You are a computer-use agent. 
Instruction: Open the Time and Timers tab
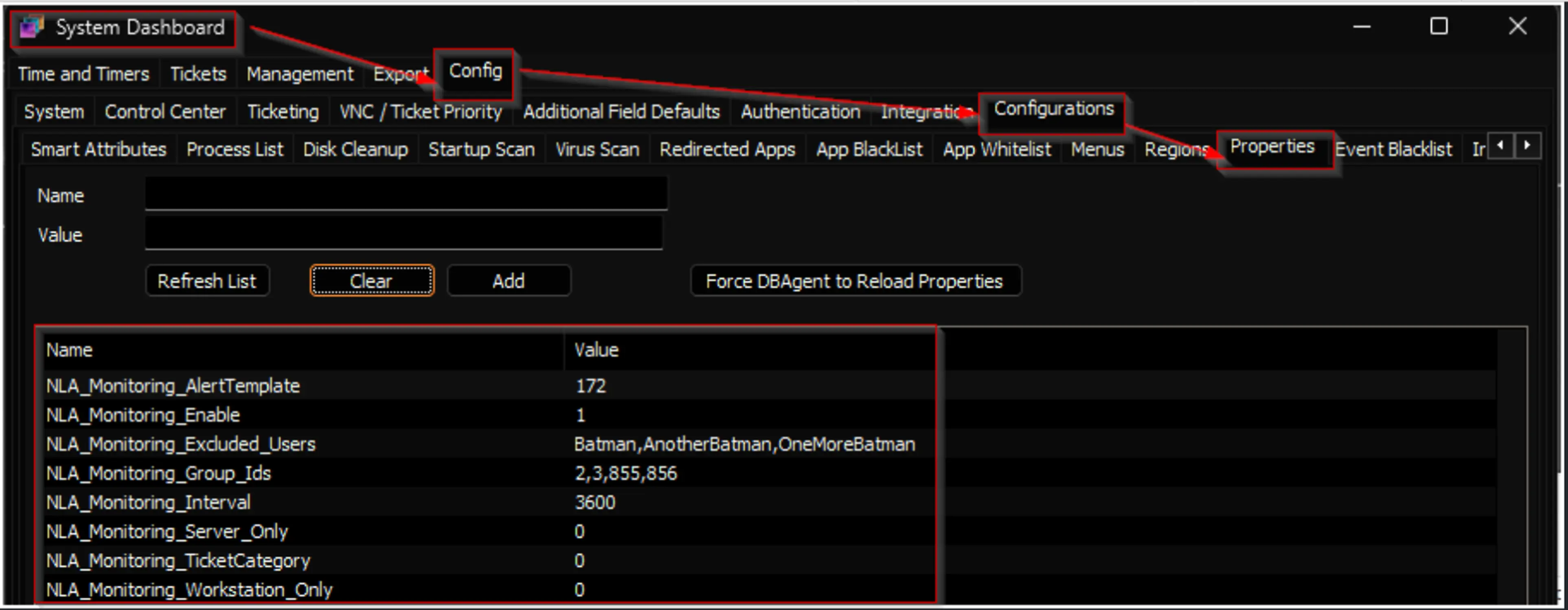(x=83, y=74)
